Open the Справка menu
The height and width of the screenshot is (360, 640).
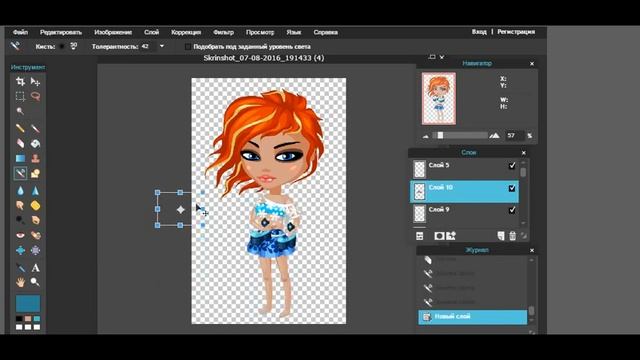pos(325,32)
